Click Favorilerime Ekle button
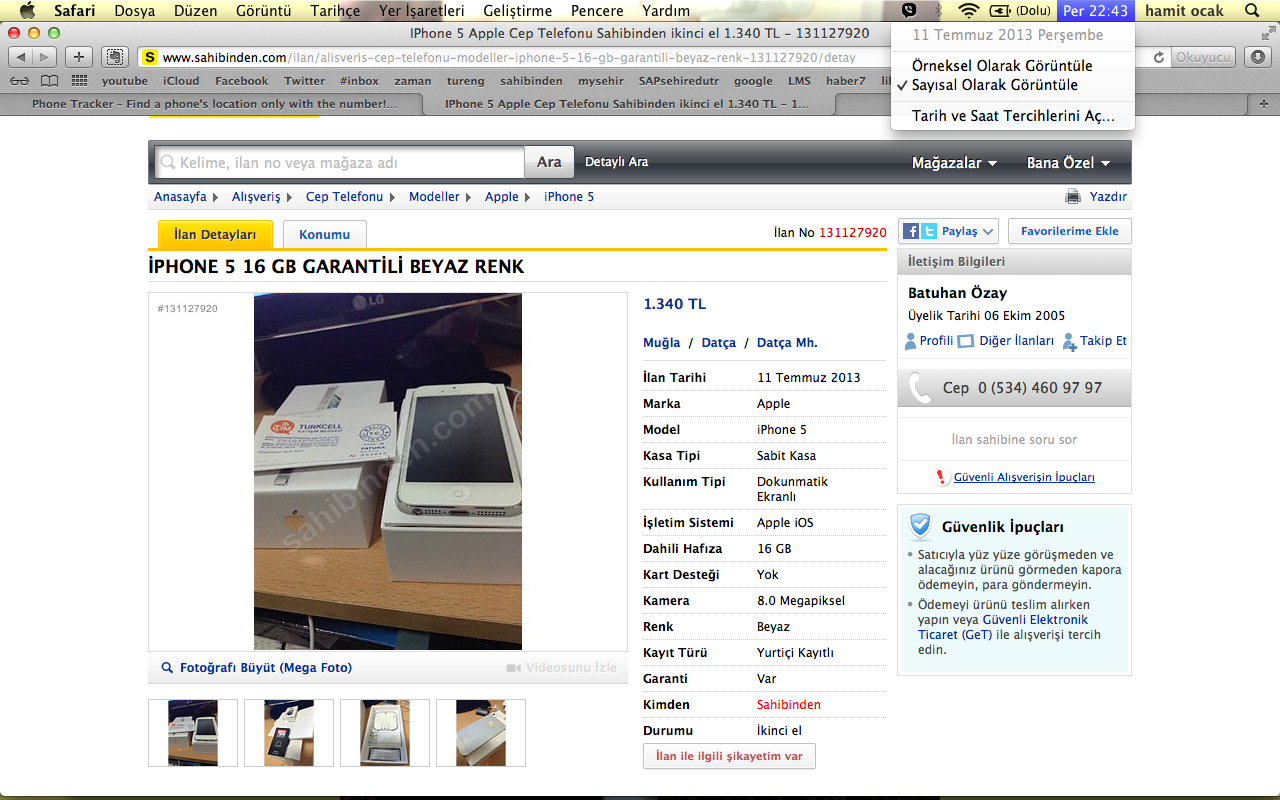This screenshot has width=1280, height=800. click(x=1069, y=231)
